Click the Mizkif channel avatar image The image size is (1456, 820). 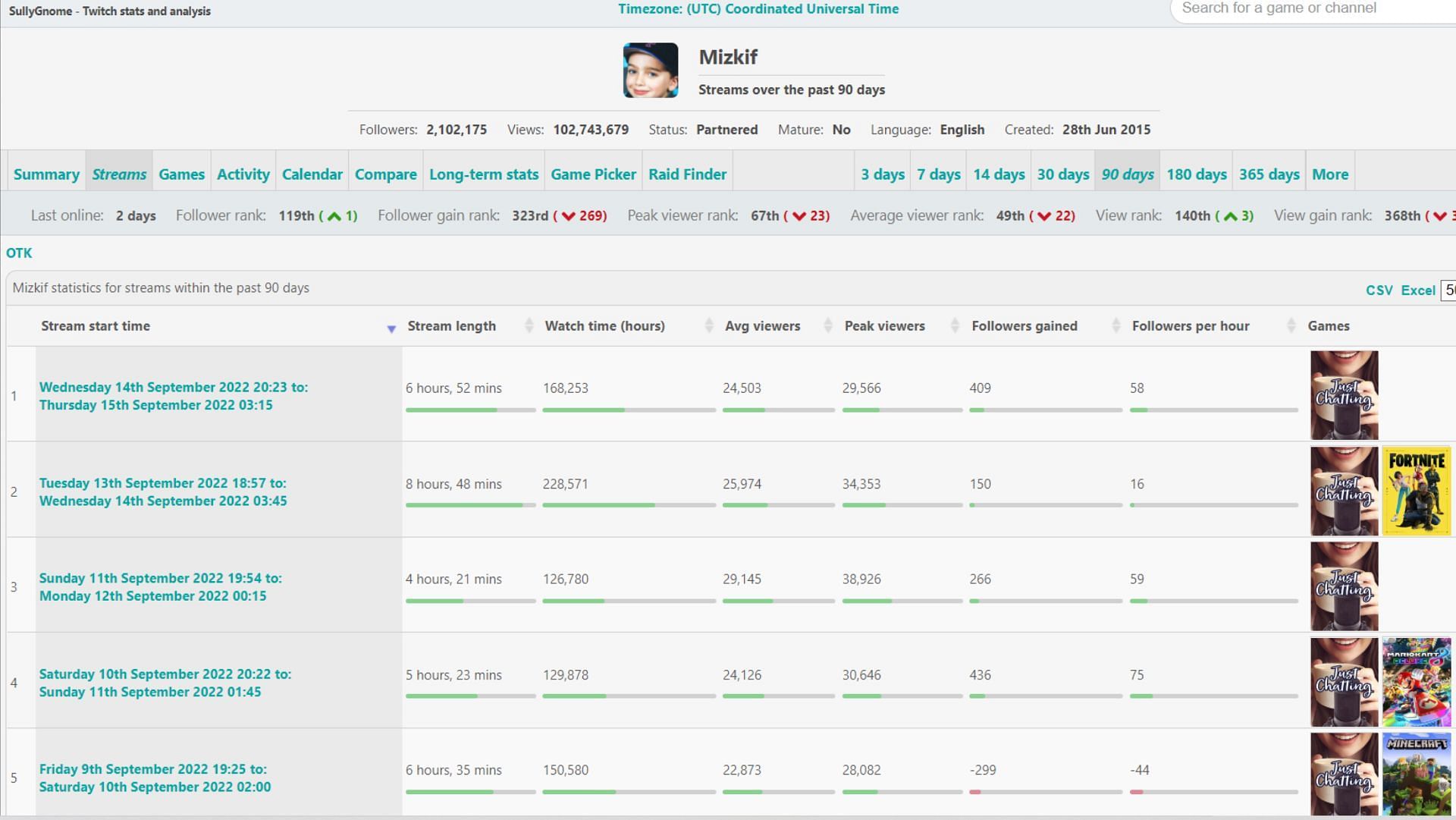click(650, 71)
